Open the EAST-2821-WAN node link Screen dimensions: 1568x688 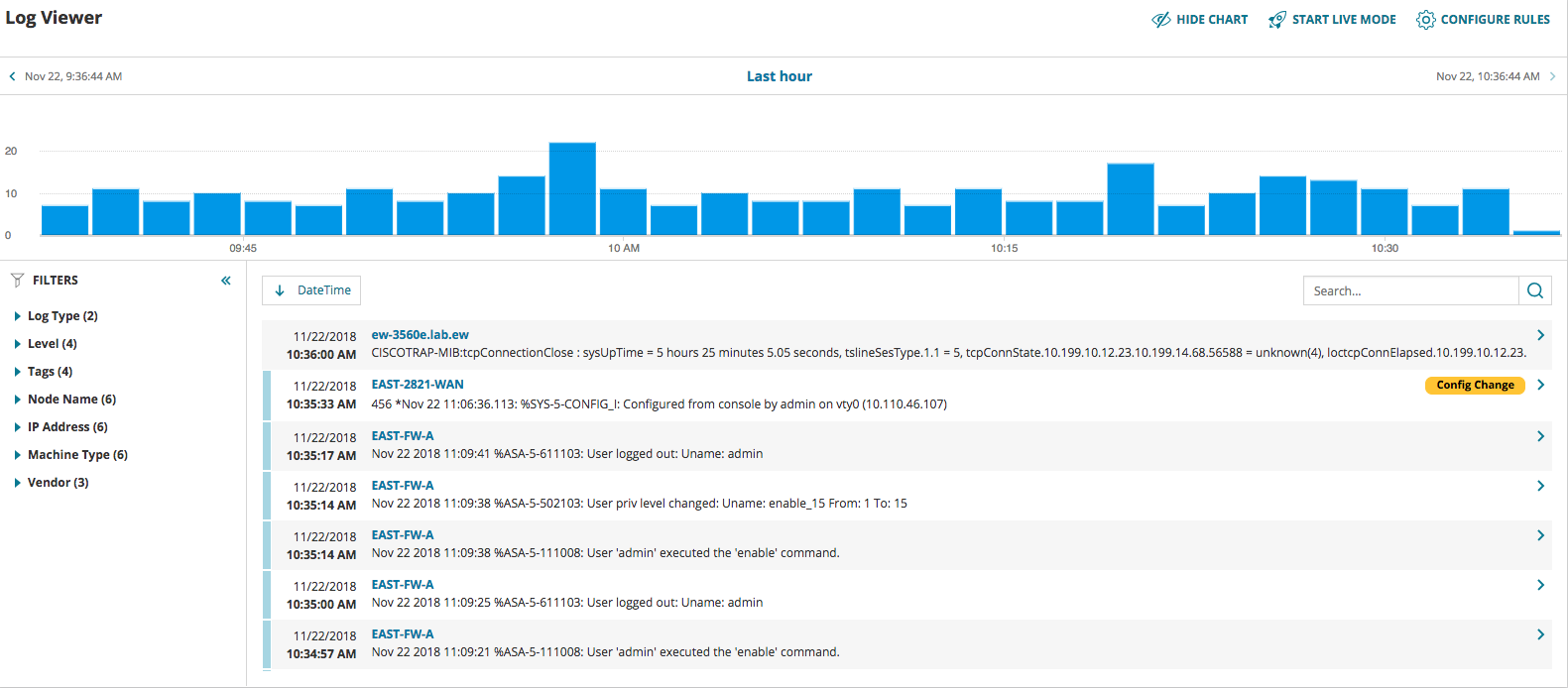pyautogui.click(x=418, y=385)
